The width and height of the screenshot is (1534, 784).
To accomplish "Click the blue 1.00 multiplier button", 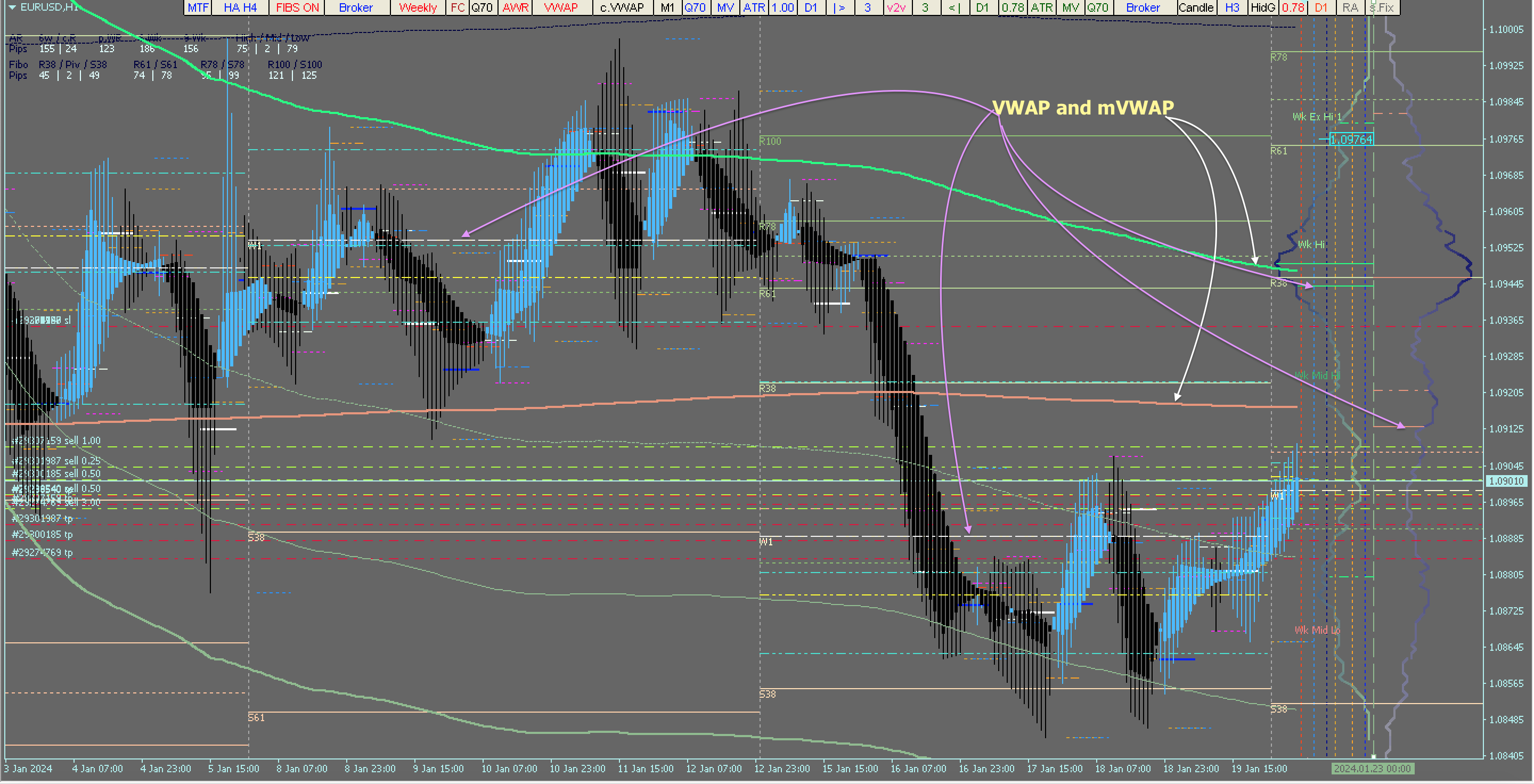I will click(782, 7).
